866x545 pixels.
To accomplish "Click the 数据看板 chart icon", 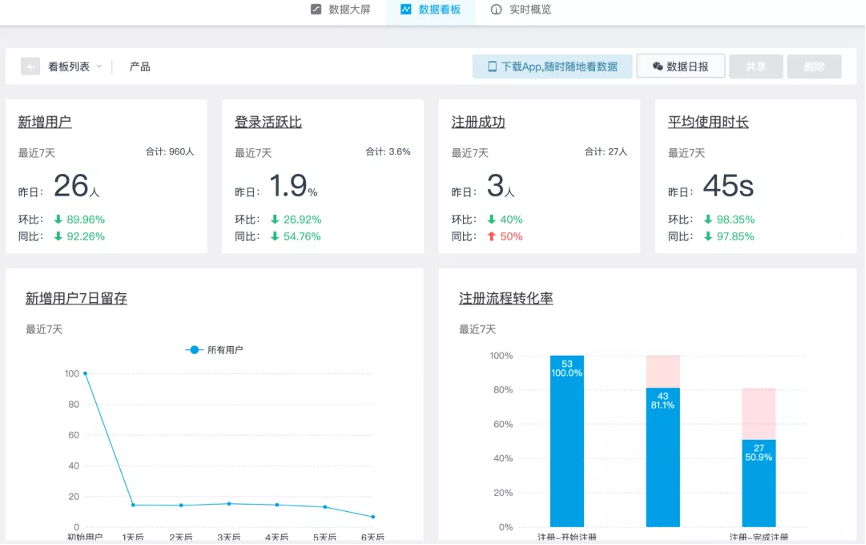I will (406, 9).
